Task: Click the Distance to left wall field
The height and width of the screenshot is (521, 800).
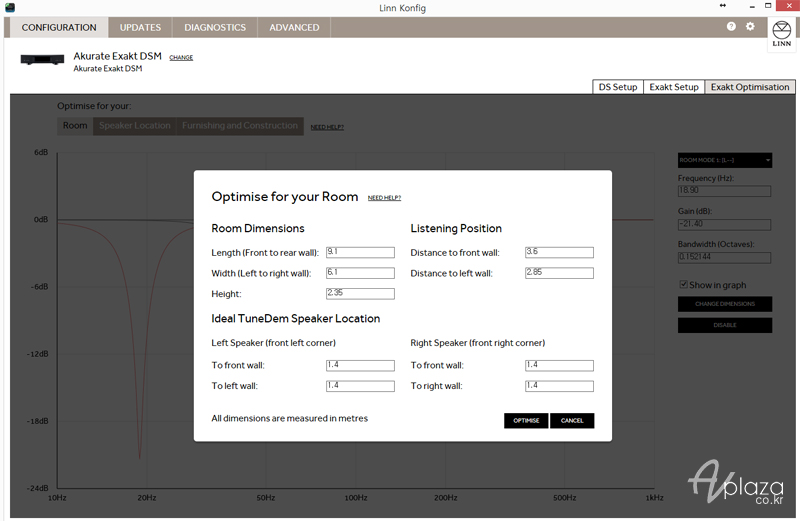Action: [x=559, y=273]
